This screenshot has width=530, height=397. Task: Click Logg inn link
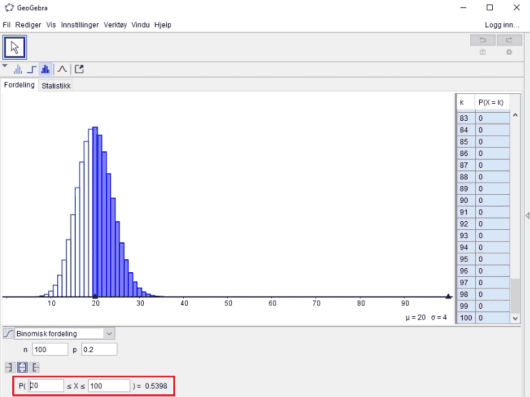[x=502, y=25]
